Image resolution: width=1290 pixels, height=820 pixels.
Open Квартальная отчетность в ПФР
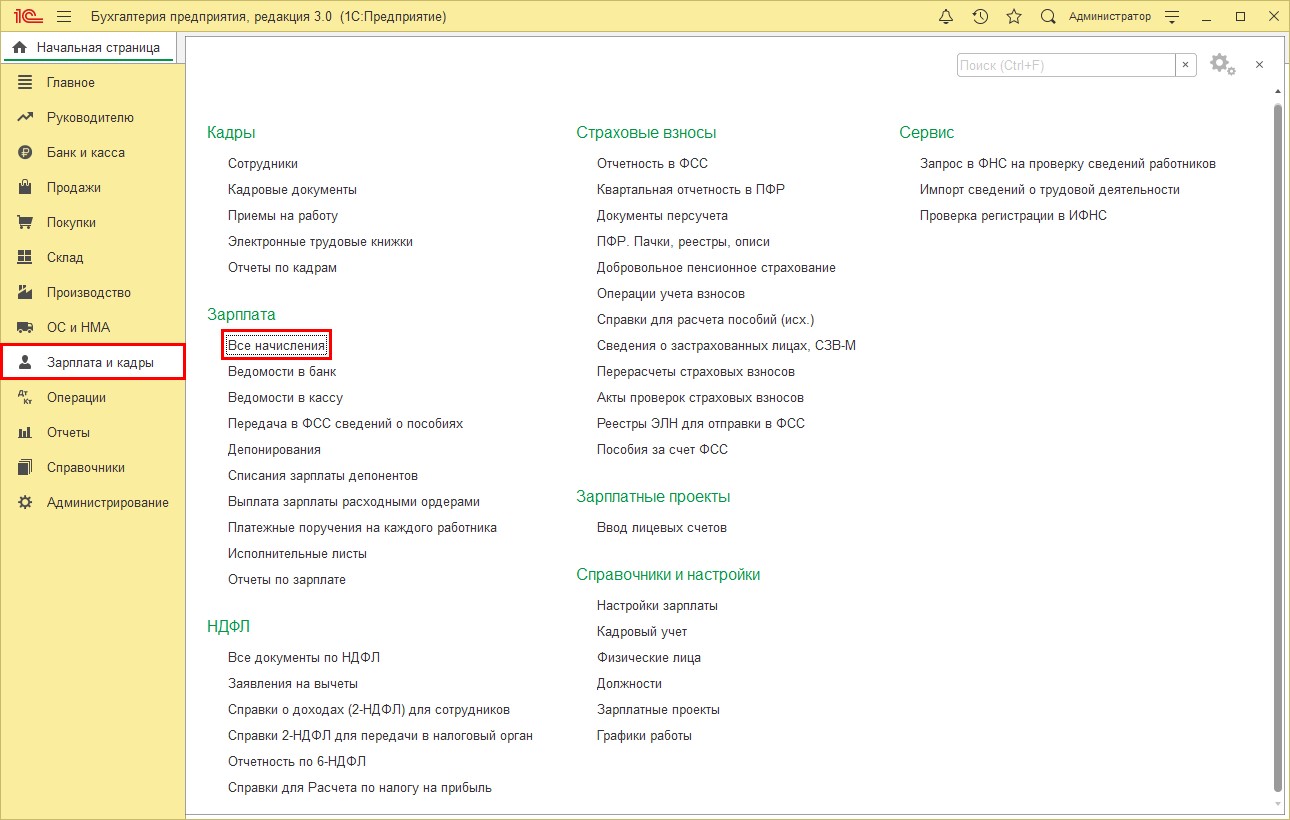(x=691, y=189)
